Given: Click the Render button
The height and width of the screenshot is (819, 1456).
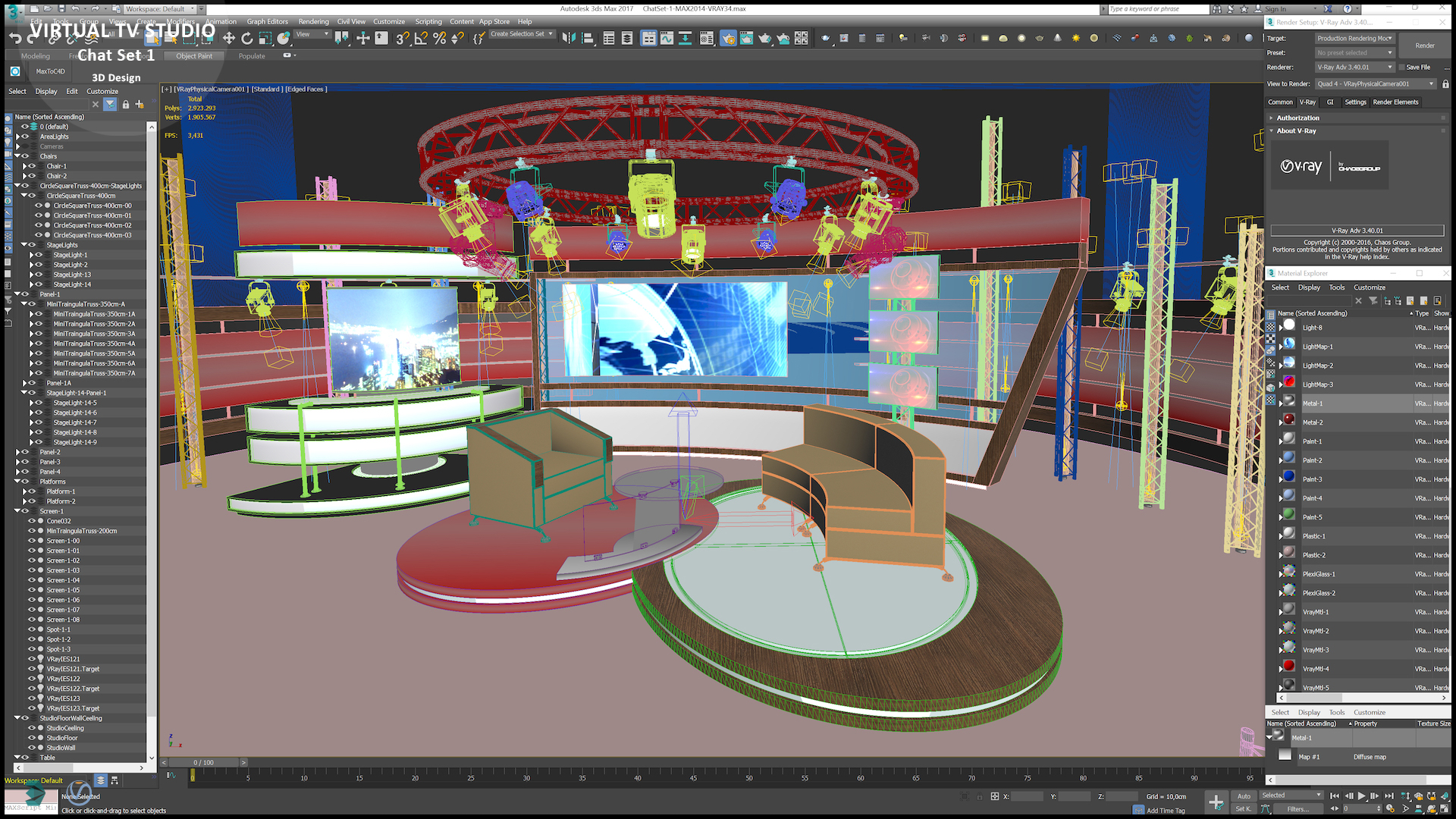Looking at the screenshot, I should click(x=1424, y=45).
